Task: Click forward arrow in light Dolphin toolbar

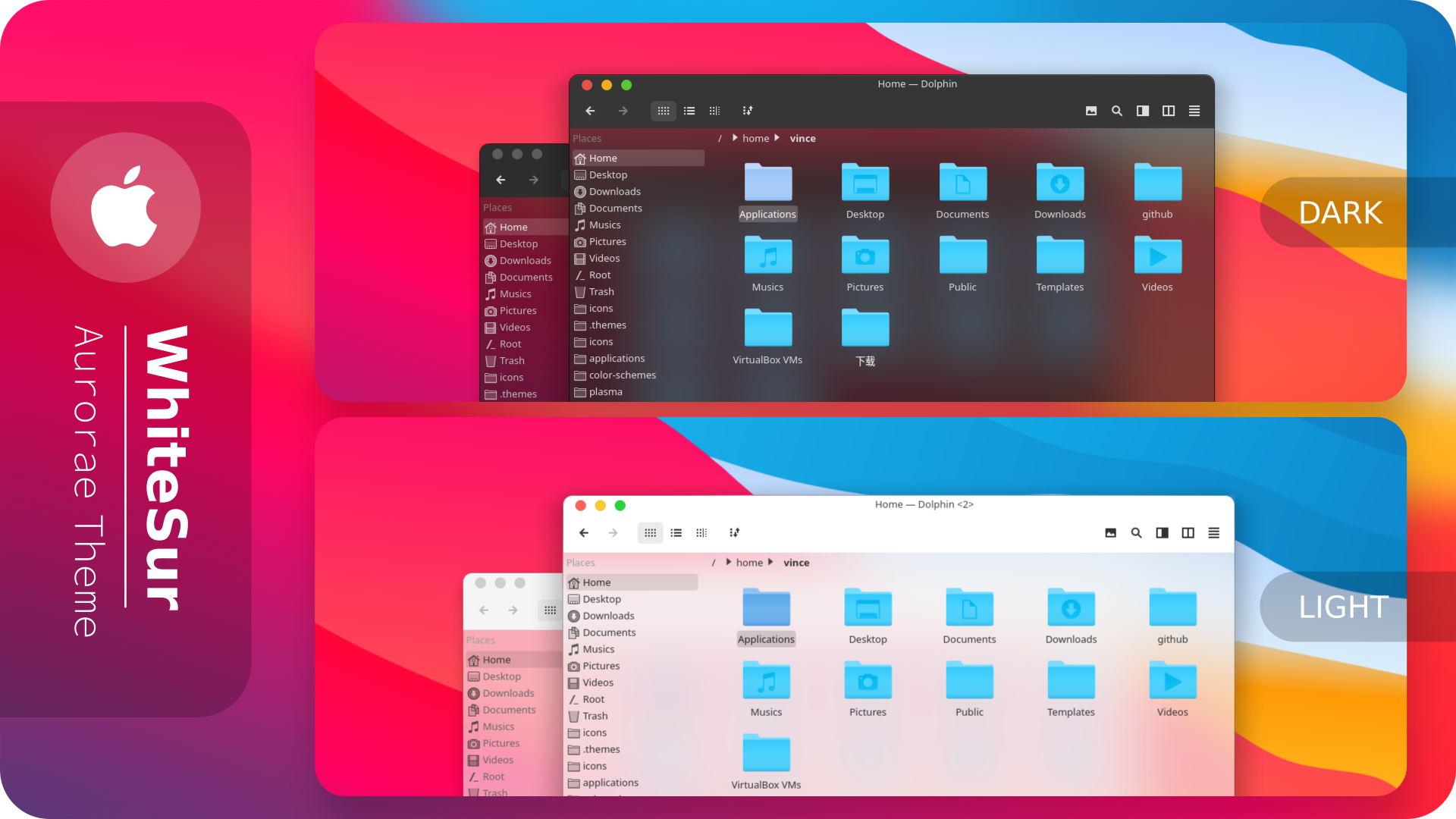Action: click(613, 532)
